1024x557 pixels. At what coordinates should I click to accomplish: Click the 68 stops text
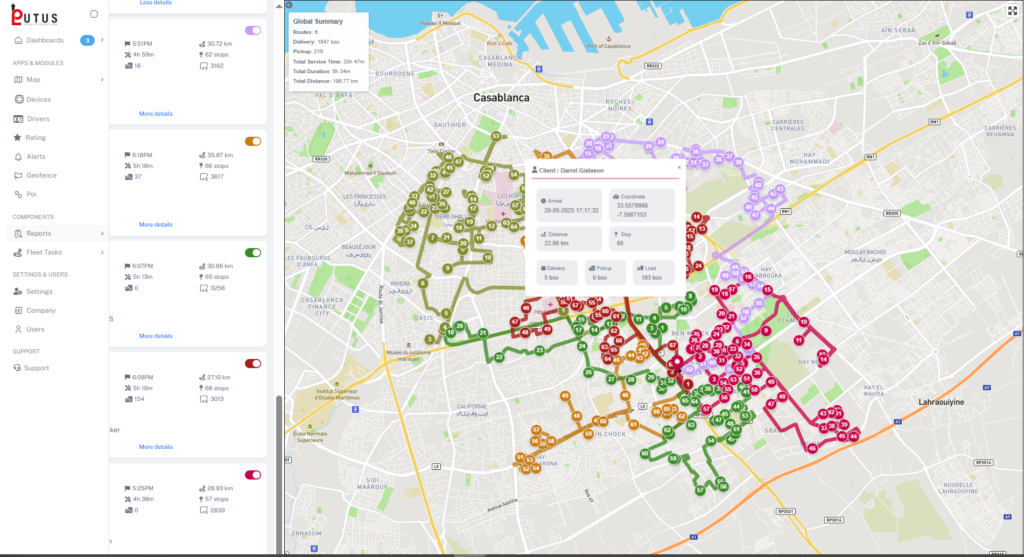(217, 389)
